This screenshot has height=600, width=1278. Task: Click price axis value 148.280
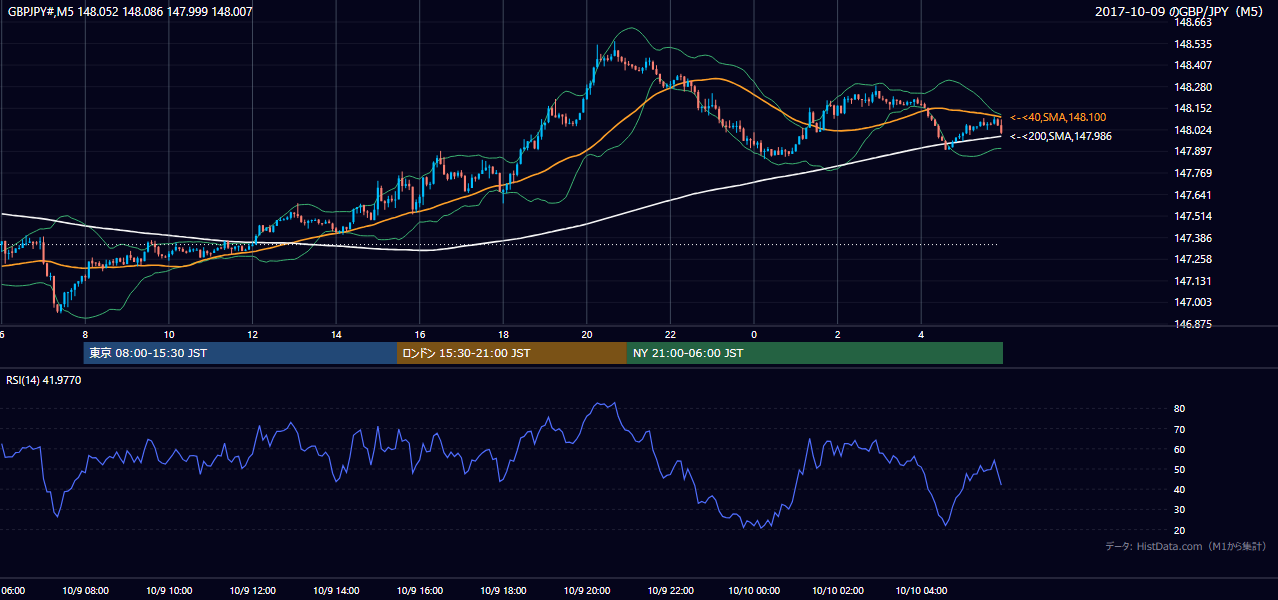click(1192, 87)
